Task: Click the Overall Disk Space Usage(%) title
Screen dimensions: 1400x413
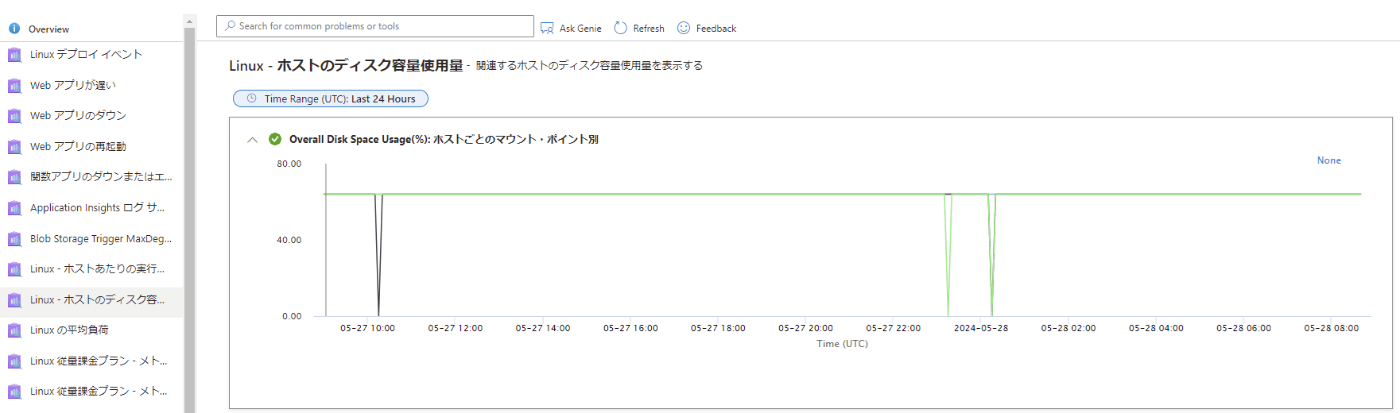Action: click(444, 140)
